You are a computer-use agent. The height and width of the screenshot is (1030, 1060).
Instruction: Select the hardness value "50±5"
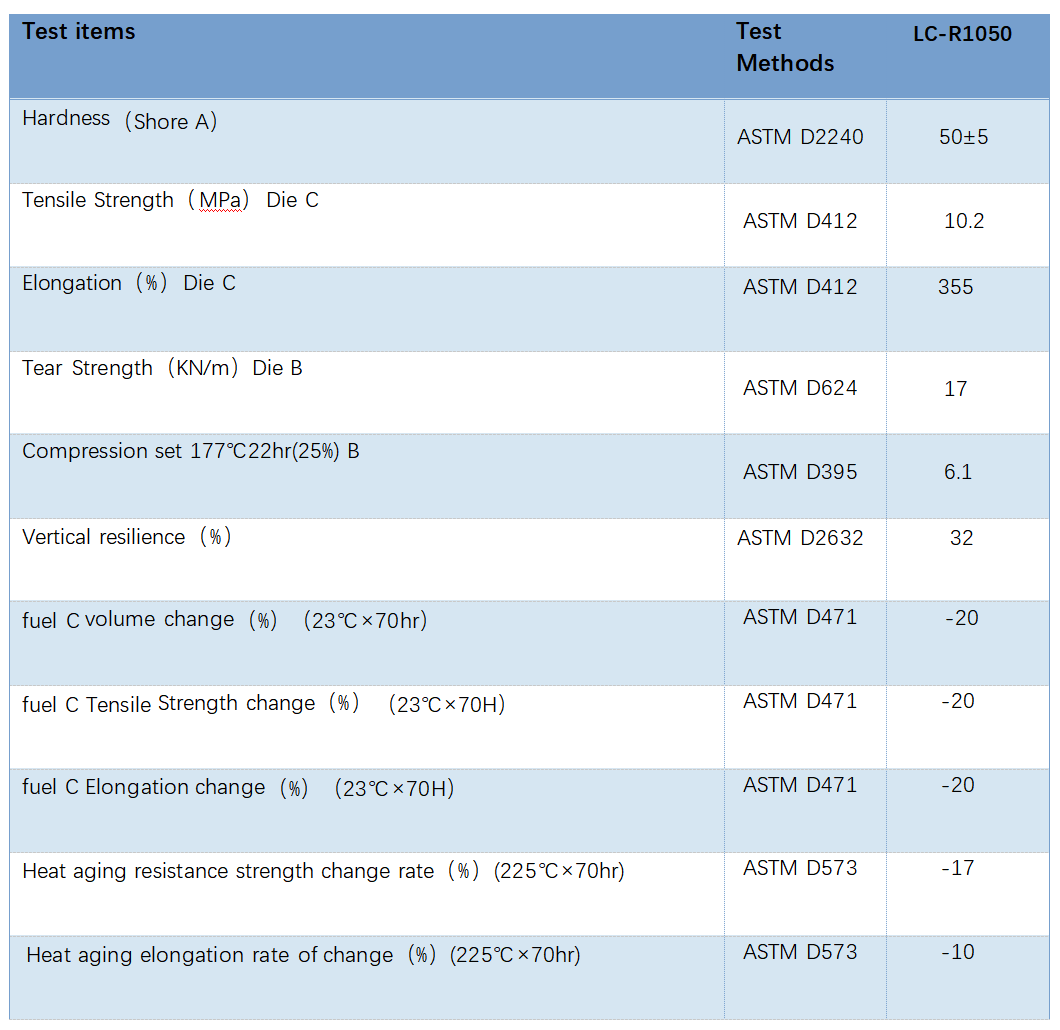click(964, 137)
